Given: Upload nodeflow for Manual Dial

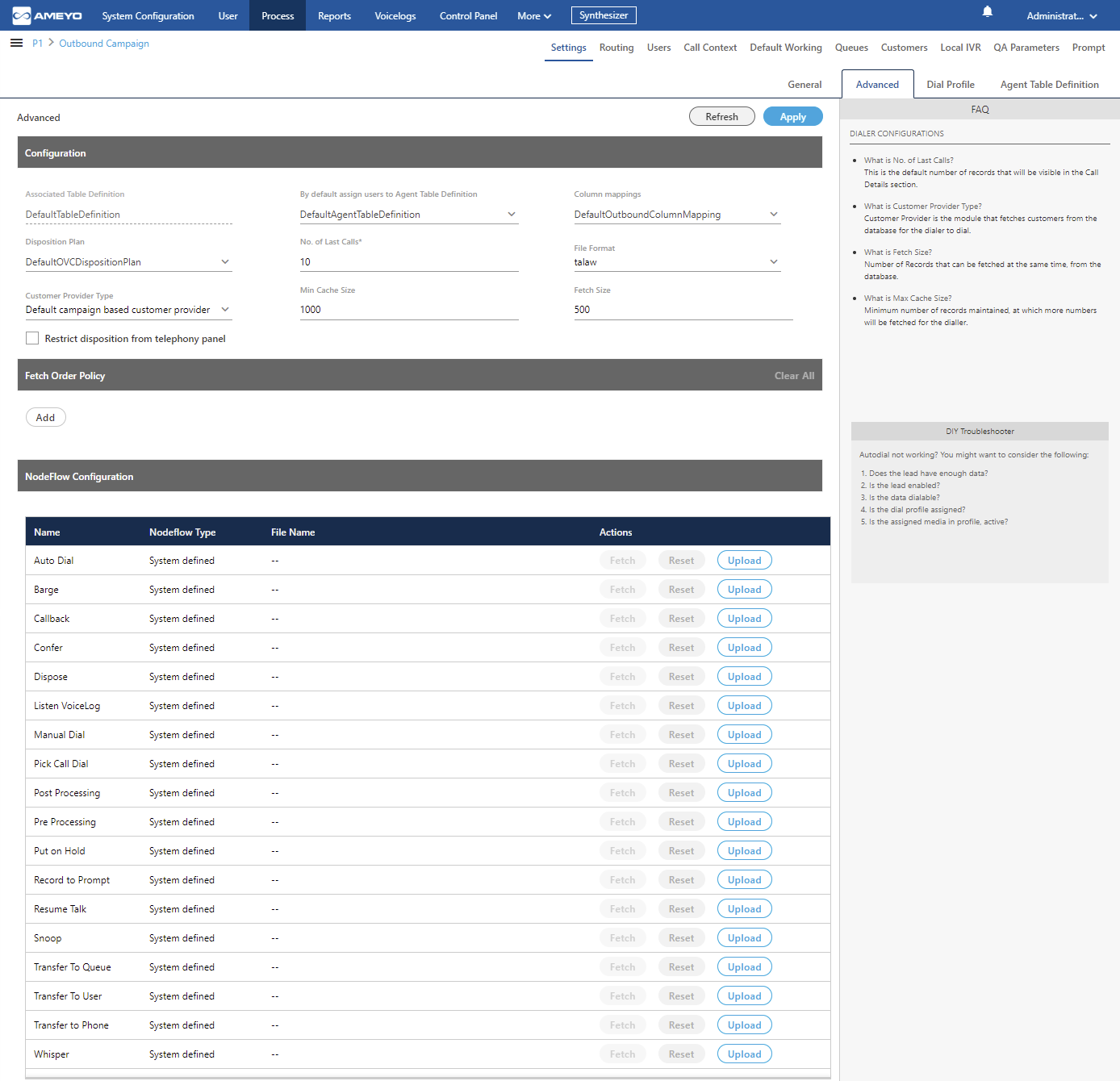Looking at the screenshot, I should 744,735.
